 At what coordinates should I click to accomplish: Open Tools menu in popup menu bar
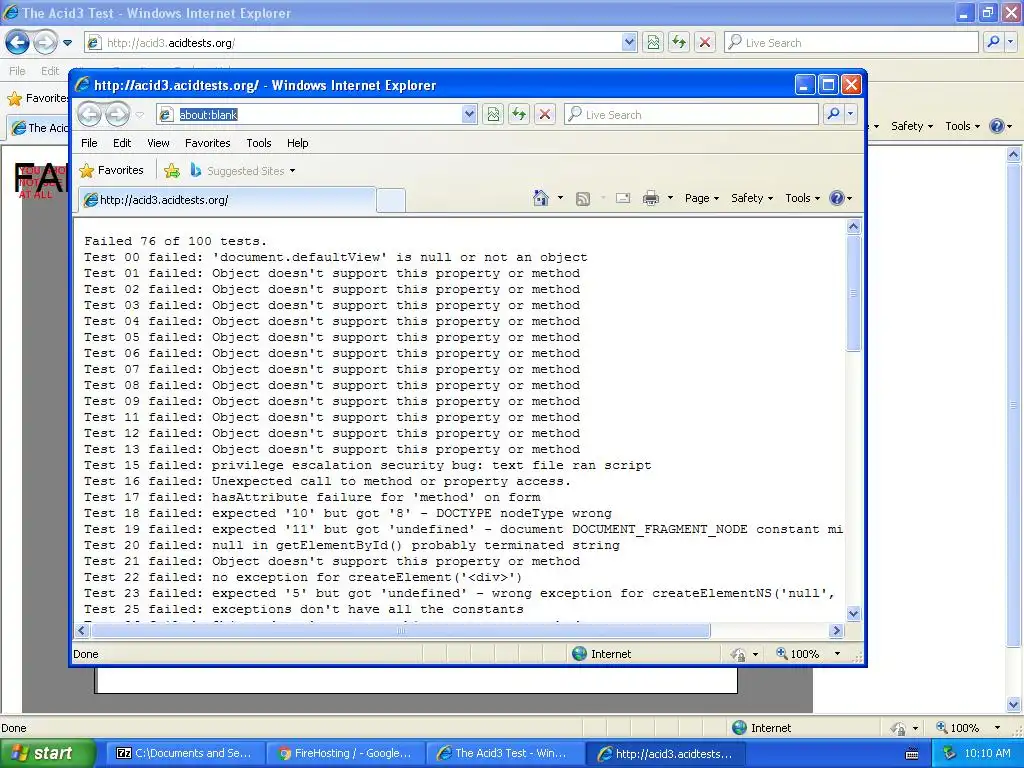coord(259,143)
